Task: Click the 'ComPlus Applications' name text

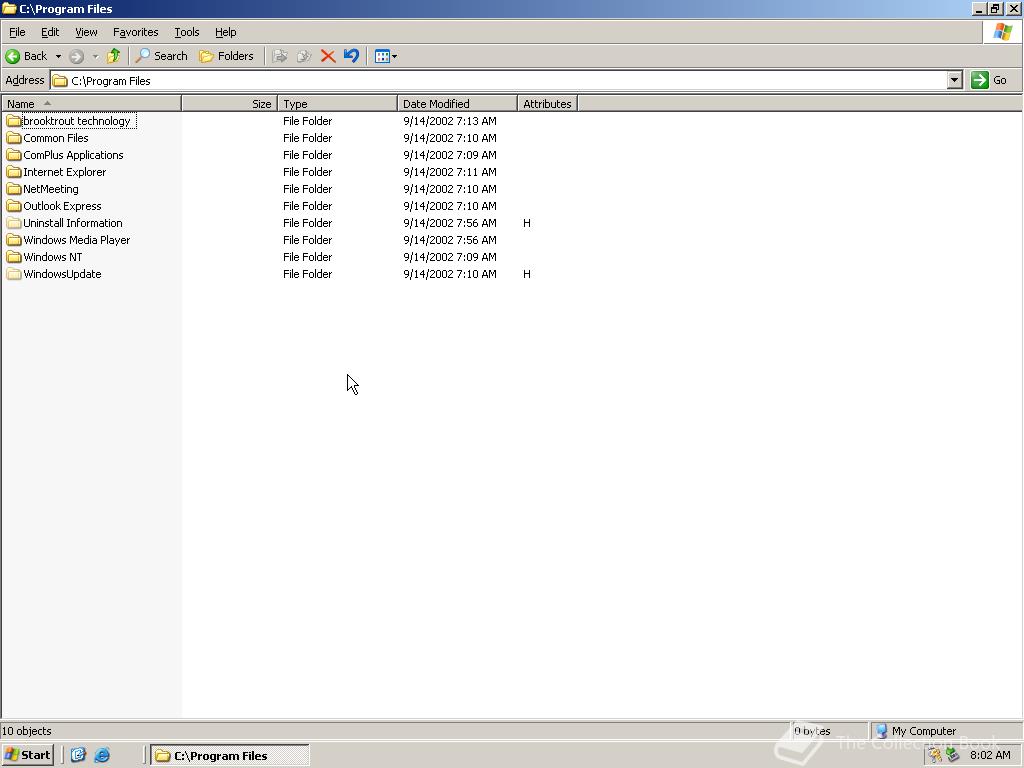Action: coord(73,155)
